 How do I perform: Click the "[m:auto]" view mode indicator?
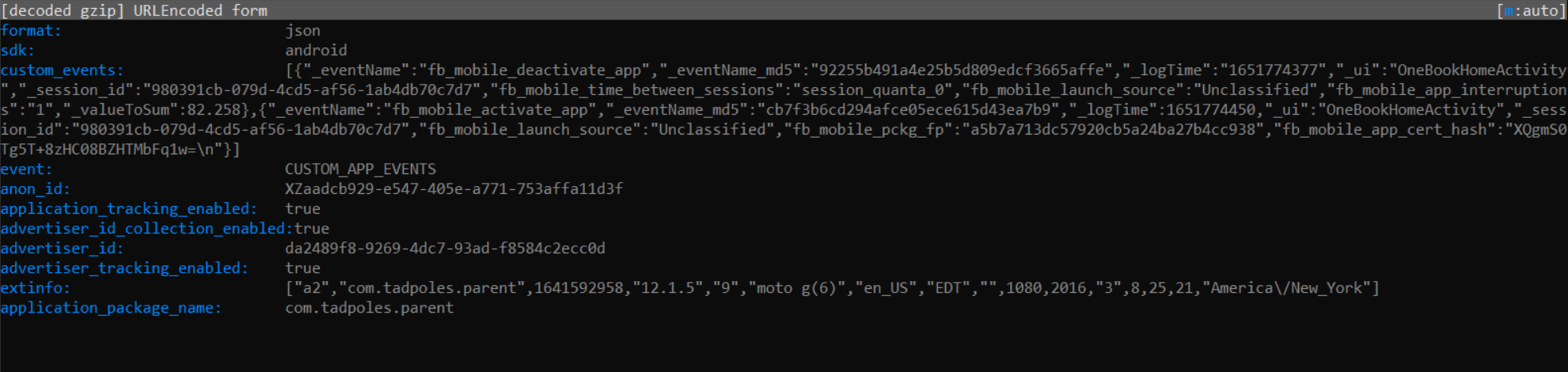[x=1531, y=10]
